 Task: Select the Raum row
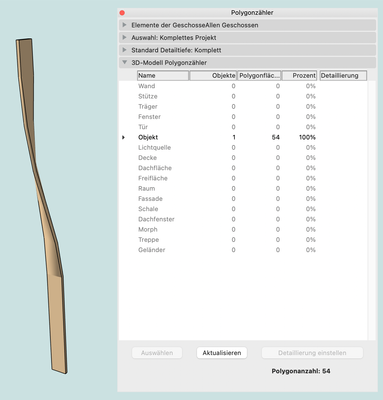(x=243, y=188)
